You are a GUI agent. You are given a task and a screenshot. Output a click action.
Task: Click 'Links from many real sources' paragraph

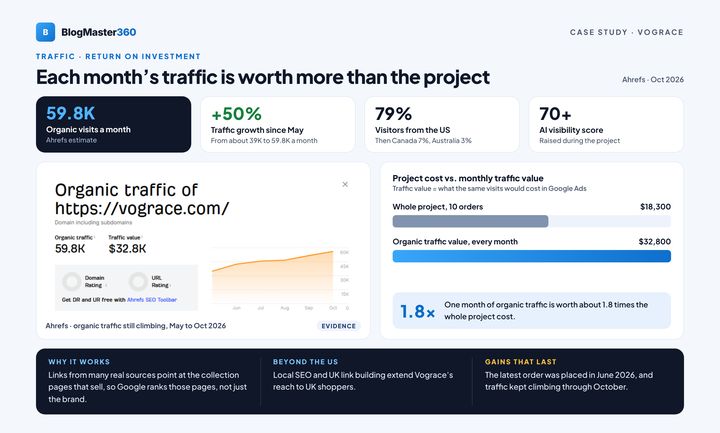[147, 387]
